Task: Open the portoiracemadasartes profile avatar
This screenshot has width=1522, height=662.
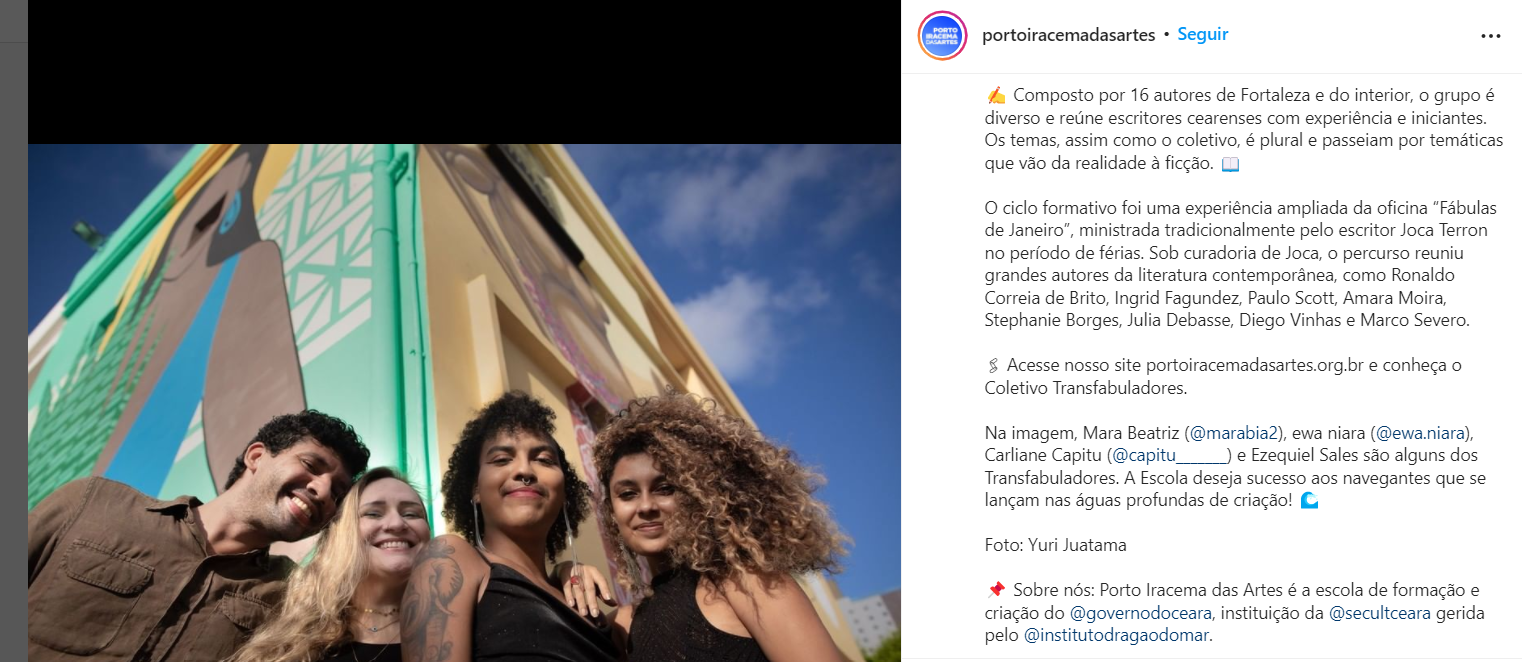Action: click(x=942, y=35)
